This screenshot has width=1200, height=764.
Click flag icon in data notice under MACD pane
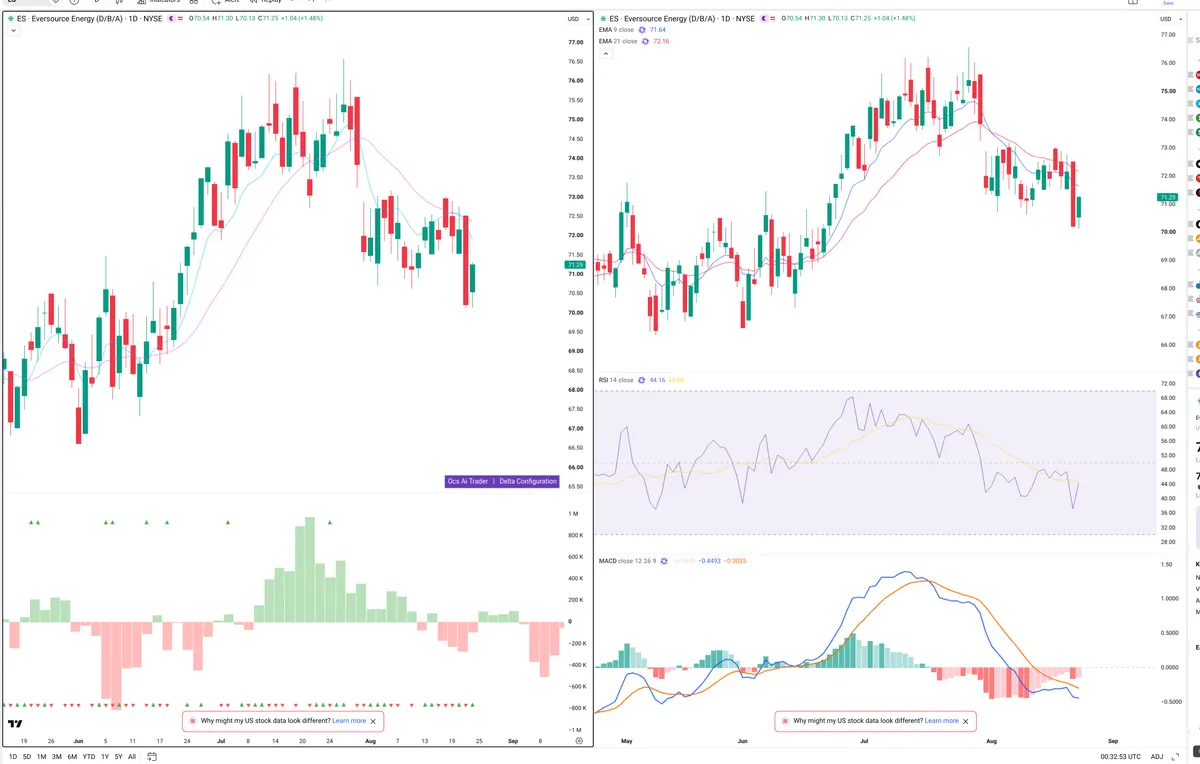[785, 720]
